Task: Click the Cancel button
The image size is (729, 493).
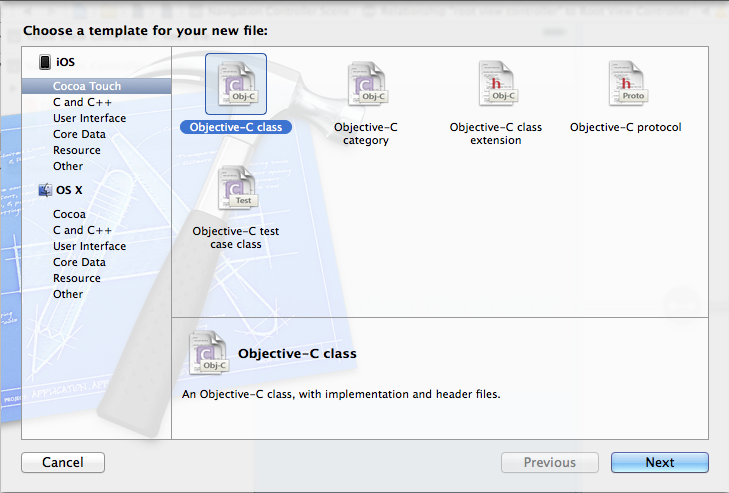Action: 63,462
